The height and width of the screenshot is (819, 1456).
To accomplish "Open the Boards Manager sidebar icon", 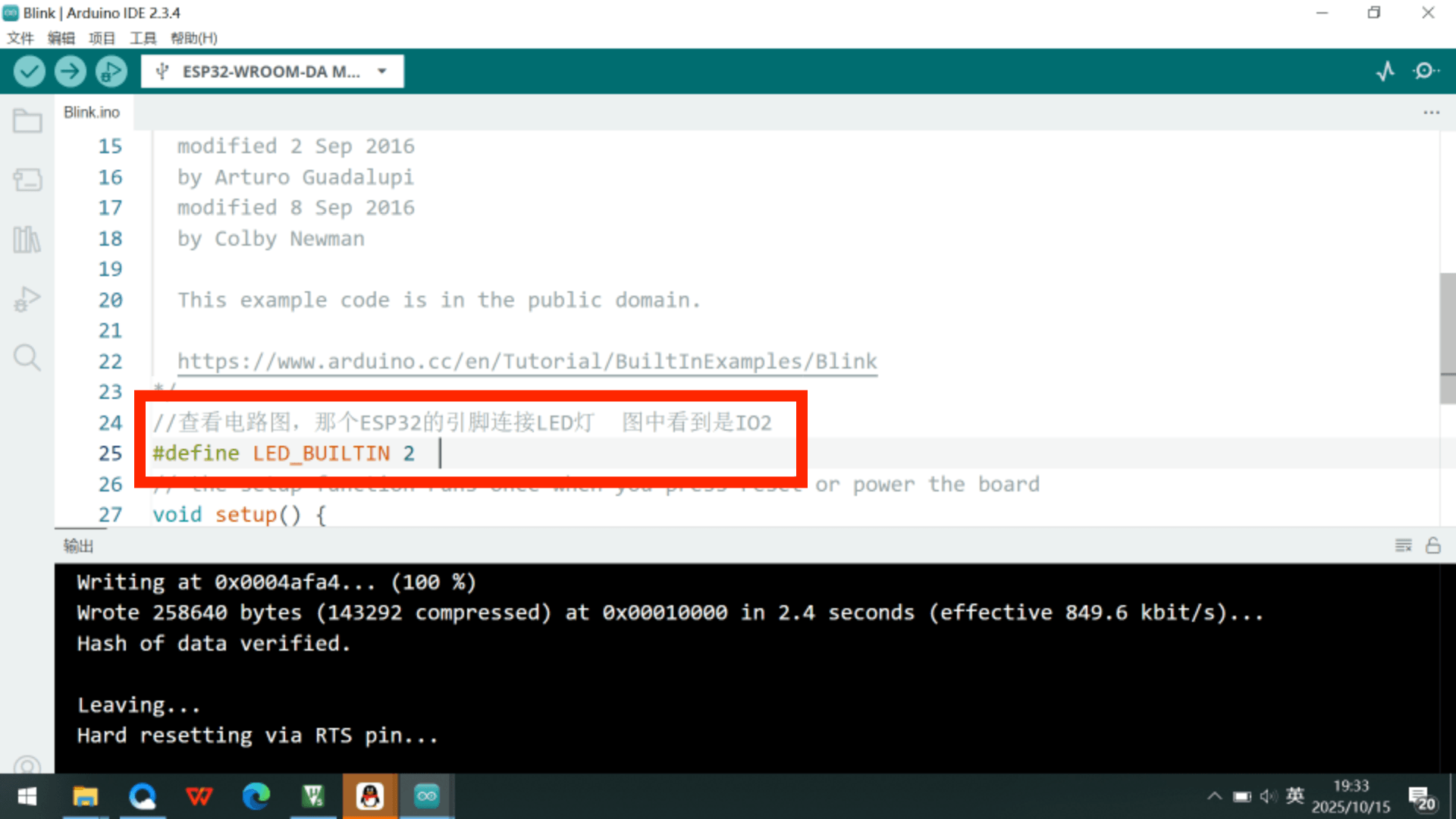I will (27, 180).
